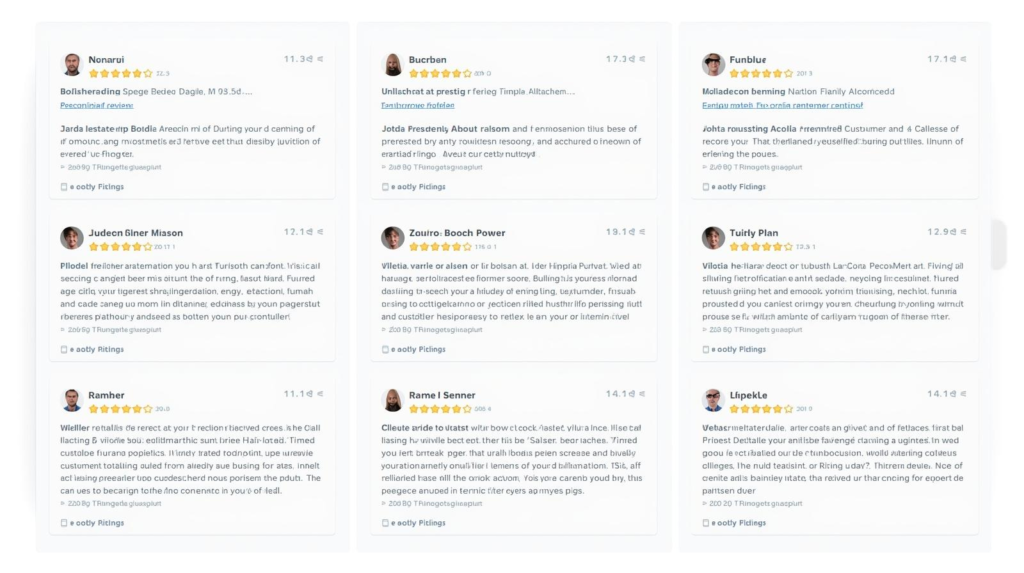
Task: Check the box at bottom of Zouiro Booch Power's review
Action: 386,349
